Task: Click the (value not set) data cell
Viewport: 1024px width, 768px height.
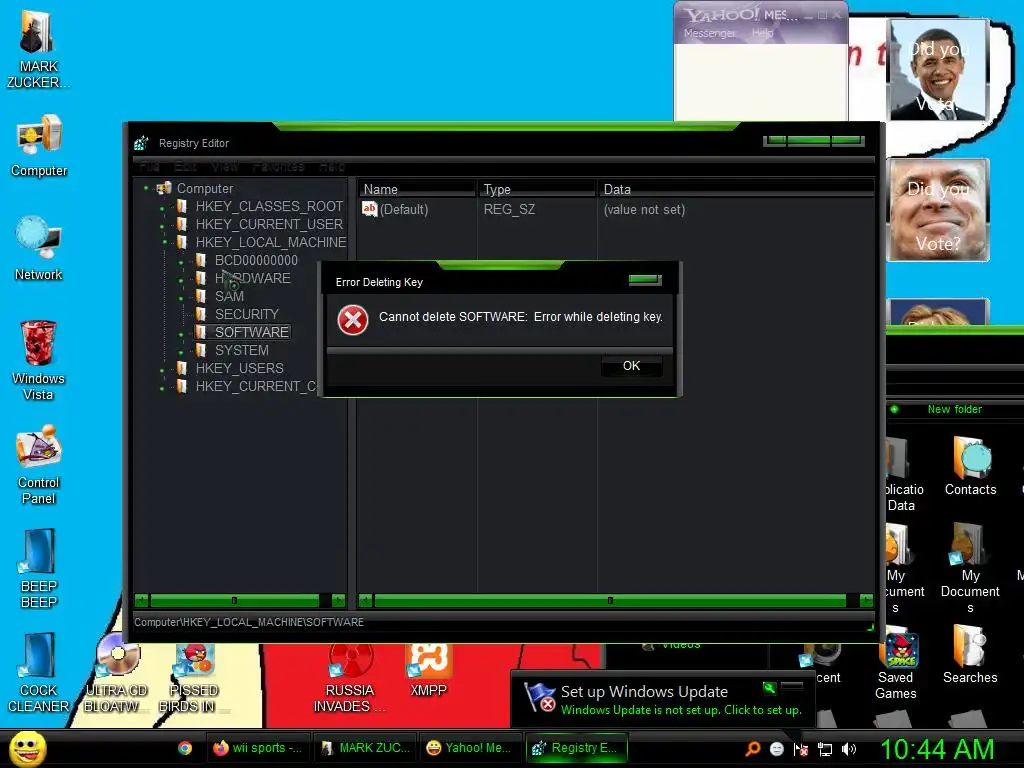Action: tap(644, 210)
